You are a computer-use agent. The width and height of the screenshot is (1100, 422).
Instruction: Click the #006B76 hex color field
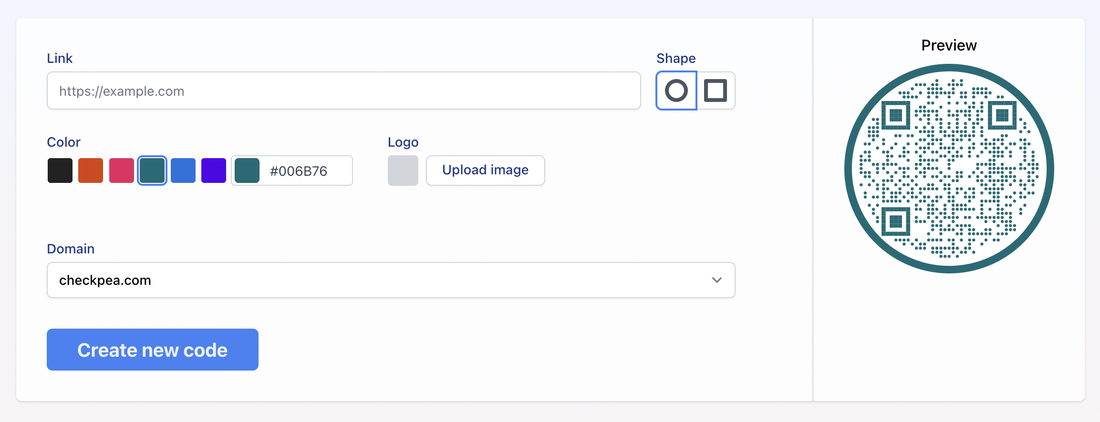pyautogui.click(x=308, y=170)
